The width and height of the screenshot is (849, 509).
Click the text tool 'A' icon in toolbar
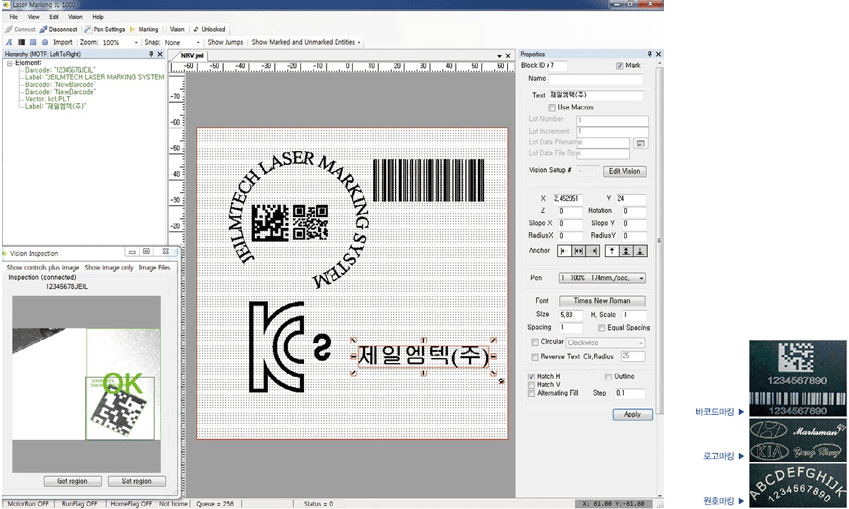coord(9,42)
